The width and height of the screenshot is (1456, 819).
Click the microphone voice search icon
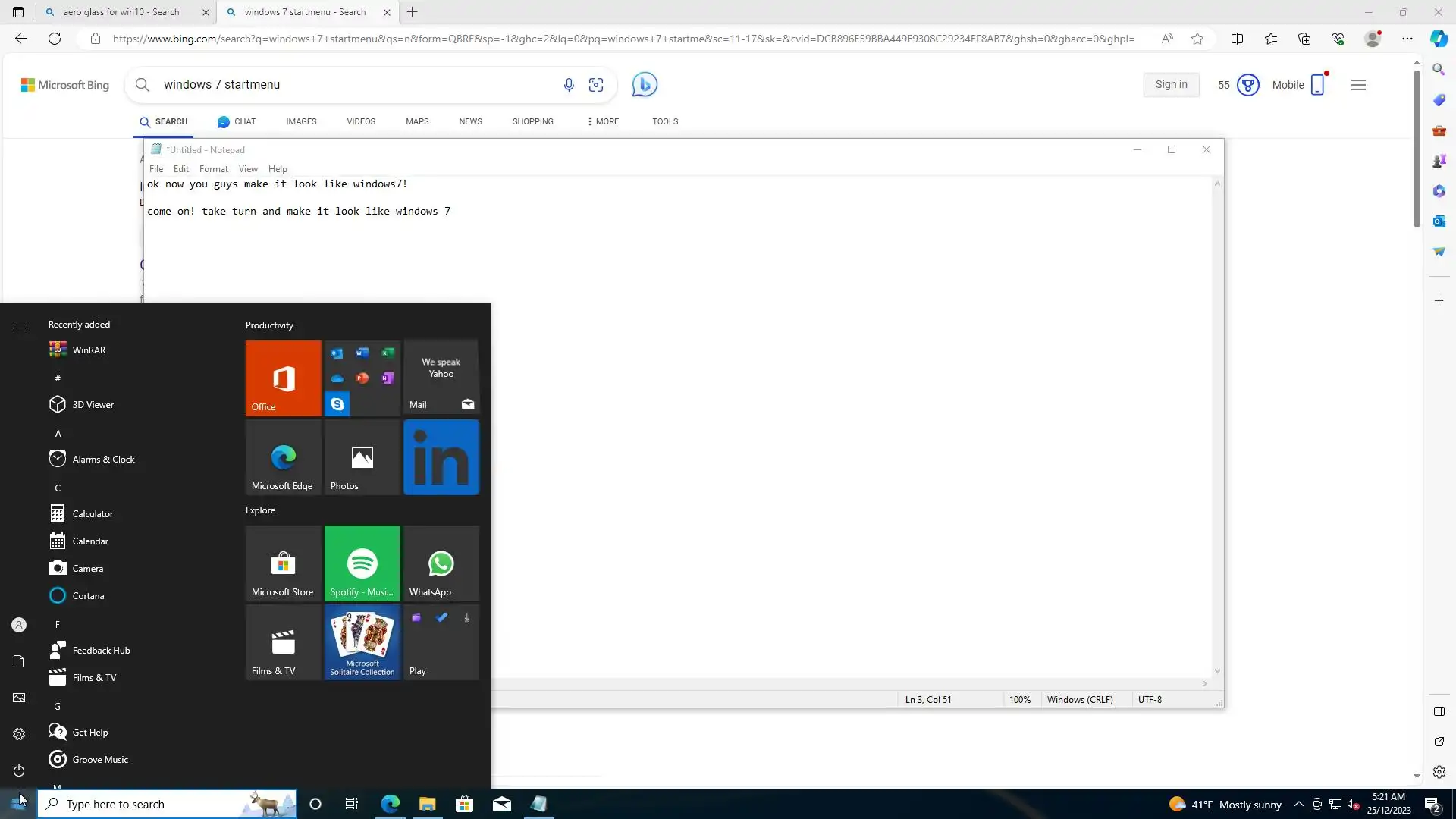(x=569, y=85)
